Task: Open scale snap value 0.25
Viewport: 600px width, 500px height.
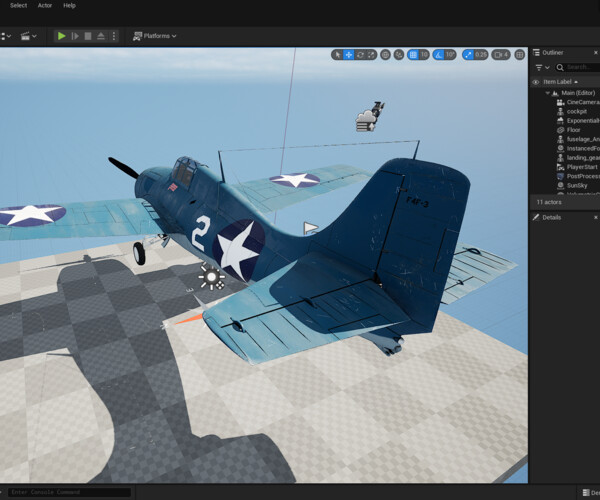Action: pos(481,55)
